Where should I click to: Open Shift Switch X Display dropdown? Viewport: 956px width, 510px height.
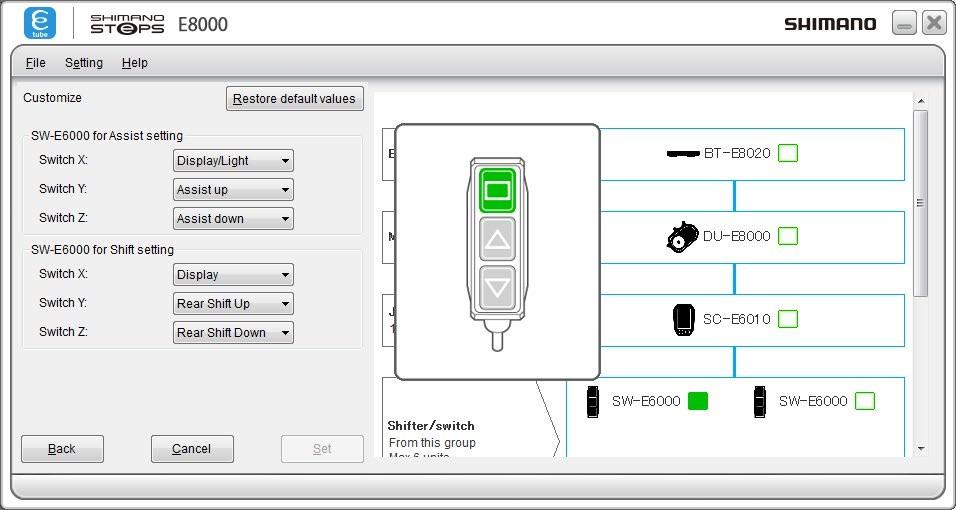[x=233, y=275]
